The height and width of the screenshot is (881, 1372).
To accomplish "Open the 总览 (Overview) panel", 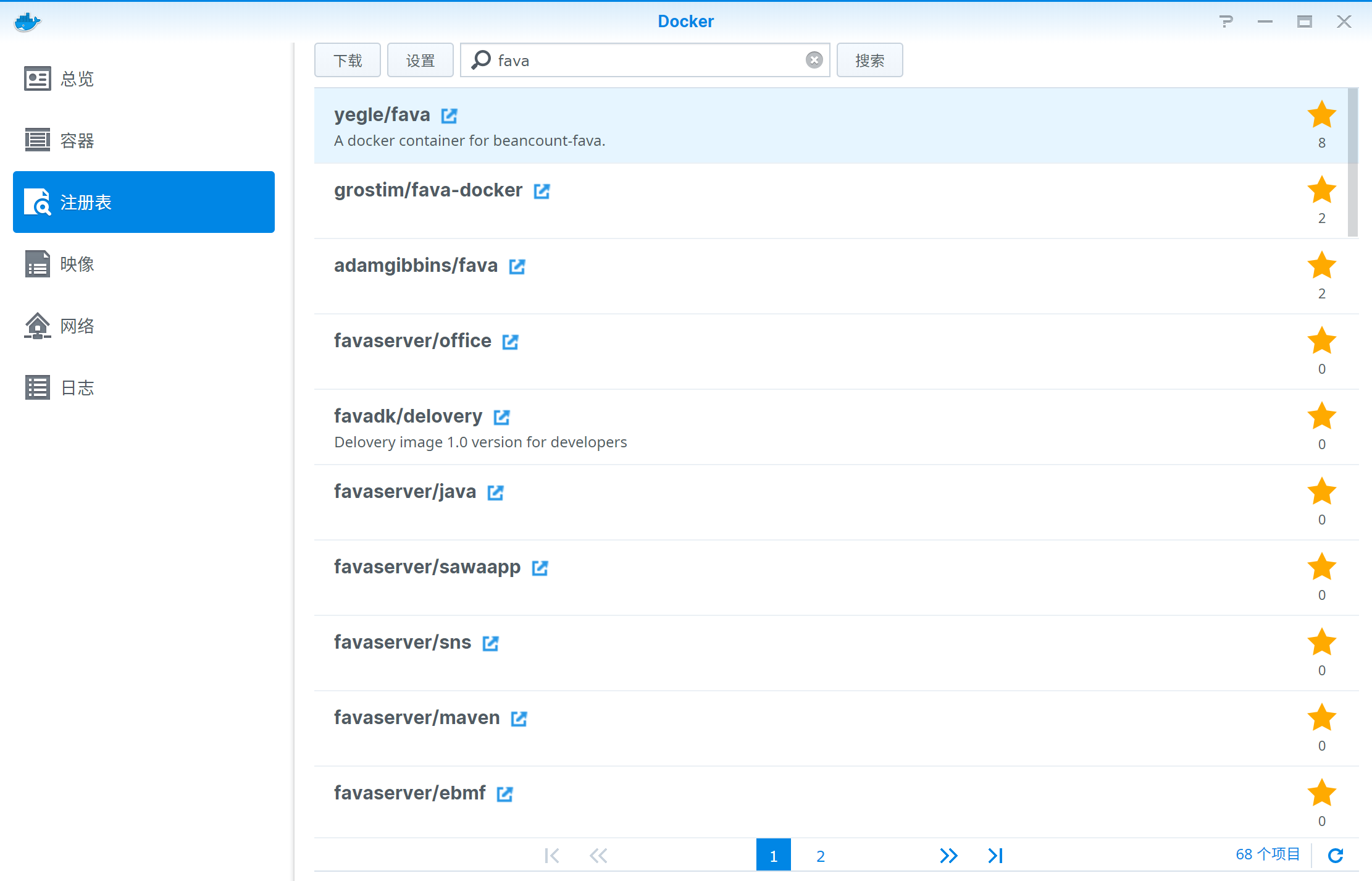I will (x=76, y=78).
